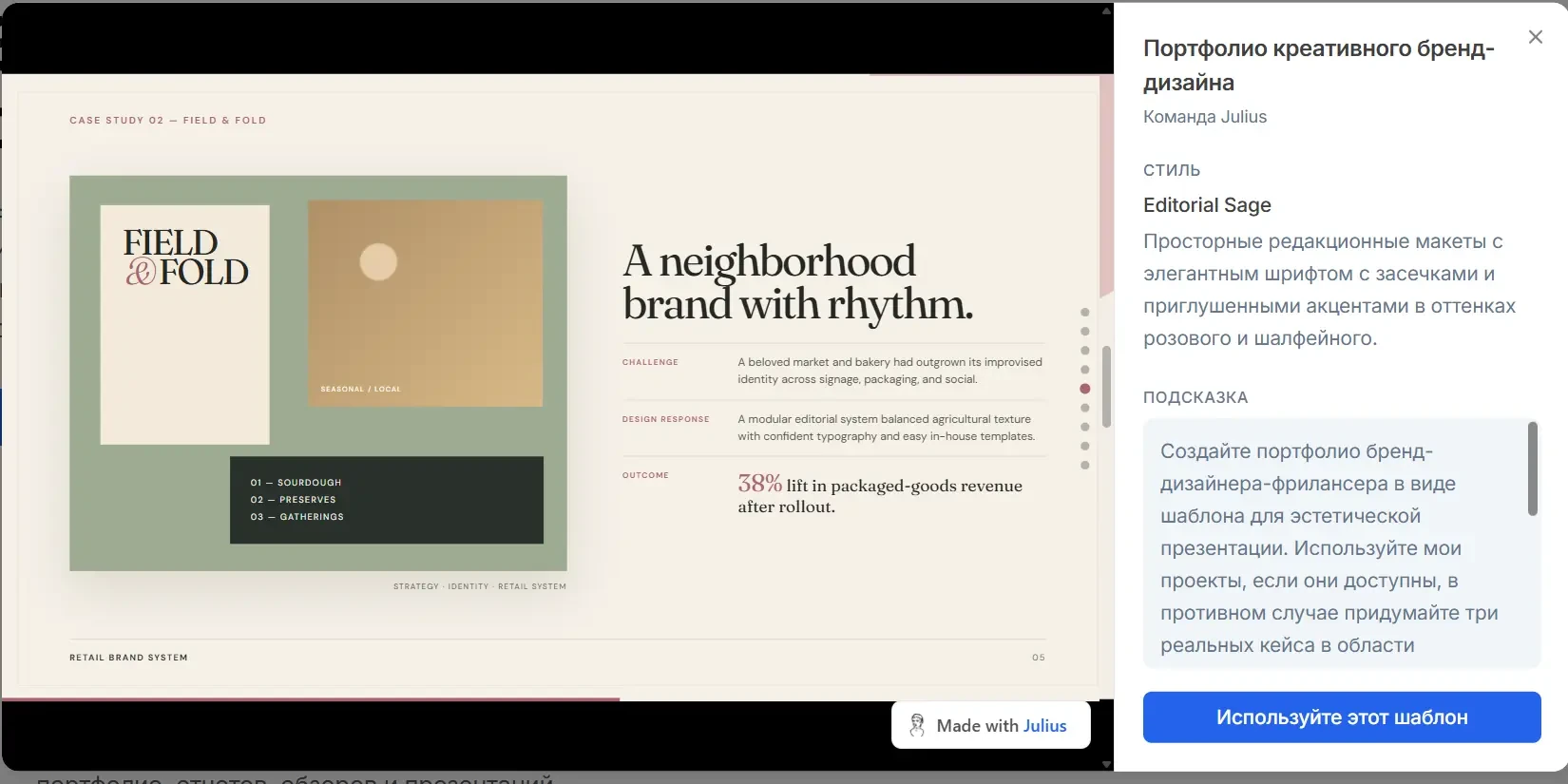
Task: Click the tan Seasonal / Local square
Action: [426, 303]
